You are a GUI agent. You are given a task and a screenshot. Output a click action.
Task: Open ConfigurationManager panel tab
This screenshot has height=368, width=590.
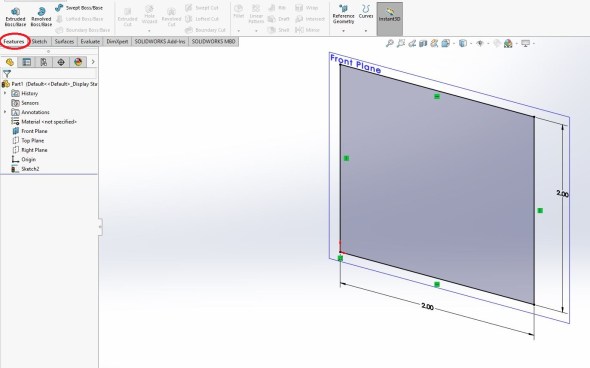tap(44, 62)
